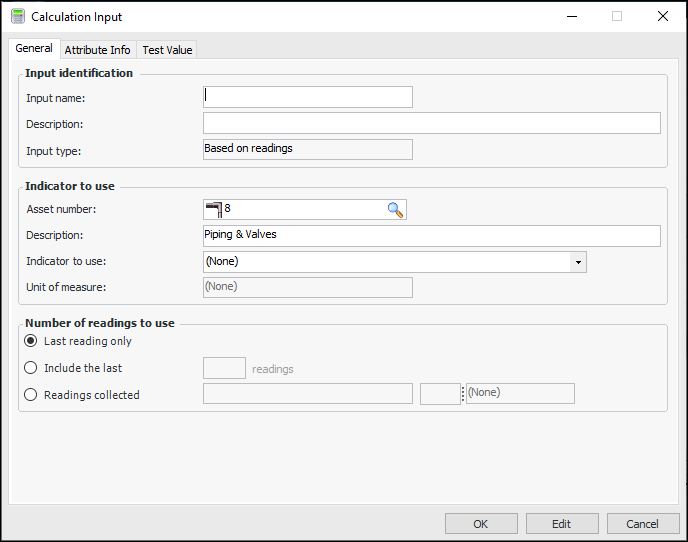
Task: Click the Calculation Input title bar icon
Action: 17,17
